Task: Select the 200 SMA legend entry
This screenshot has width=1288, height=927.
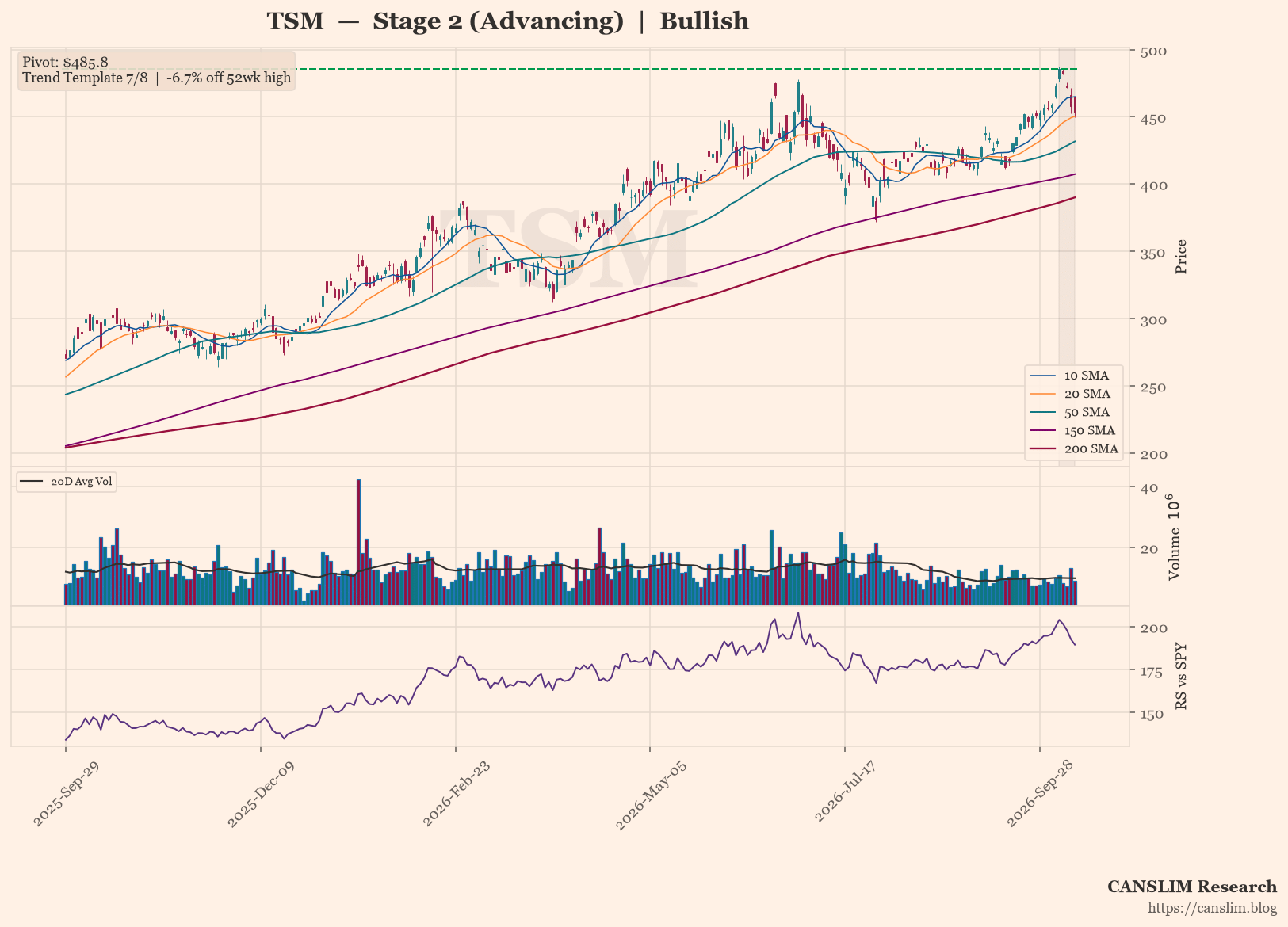Action: 1073,448
